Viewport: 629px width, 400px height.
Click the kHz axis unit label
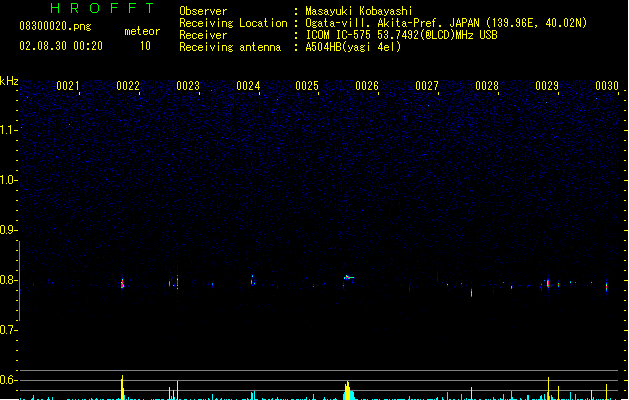pyautogui.click(x=9, y=81)
